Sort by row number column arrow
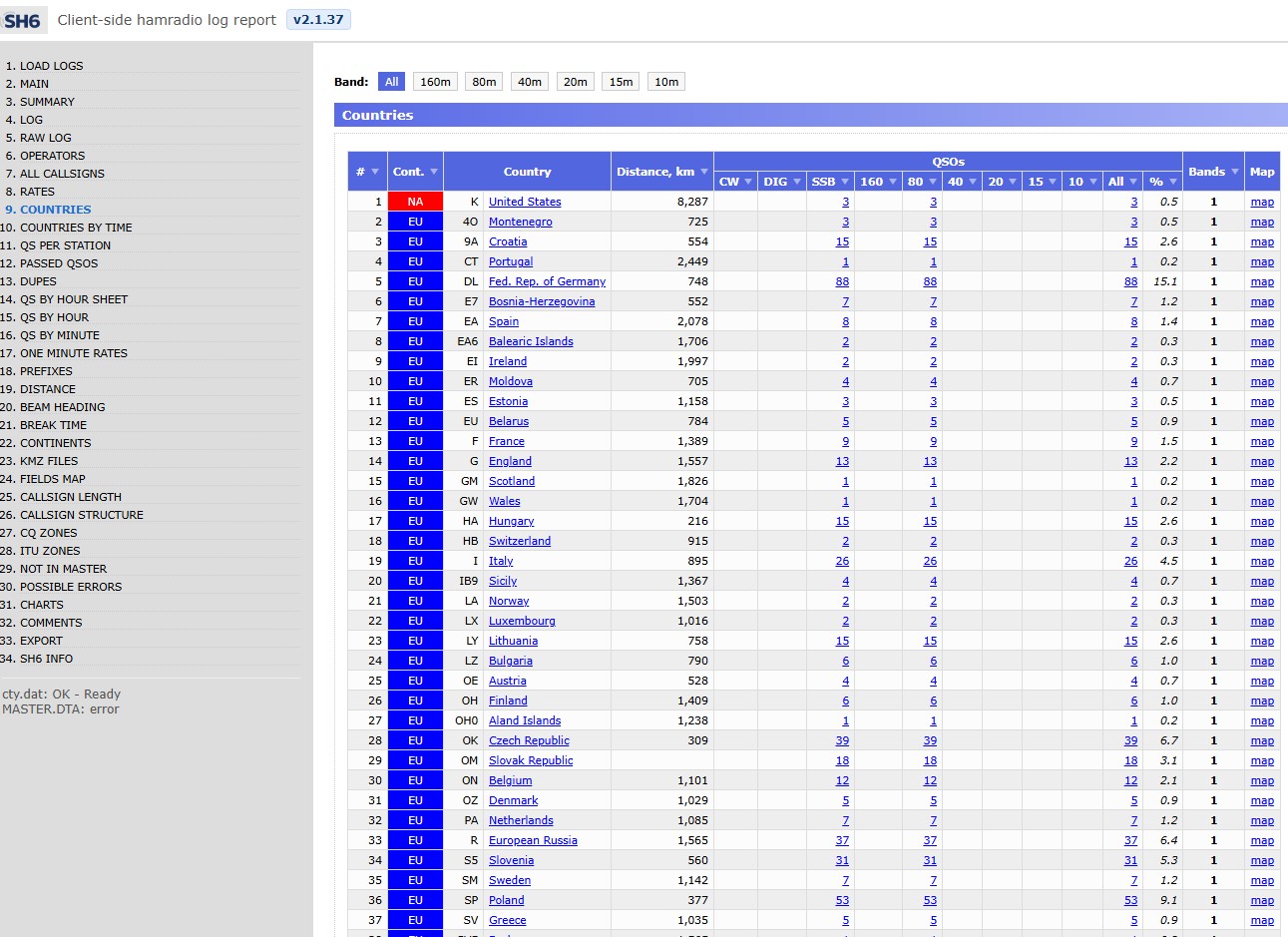This screenshot has width=1288, height=937. pos(375,172)
